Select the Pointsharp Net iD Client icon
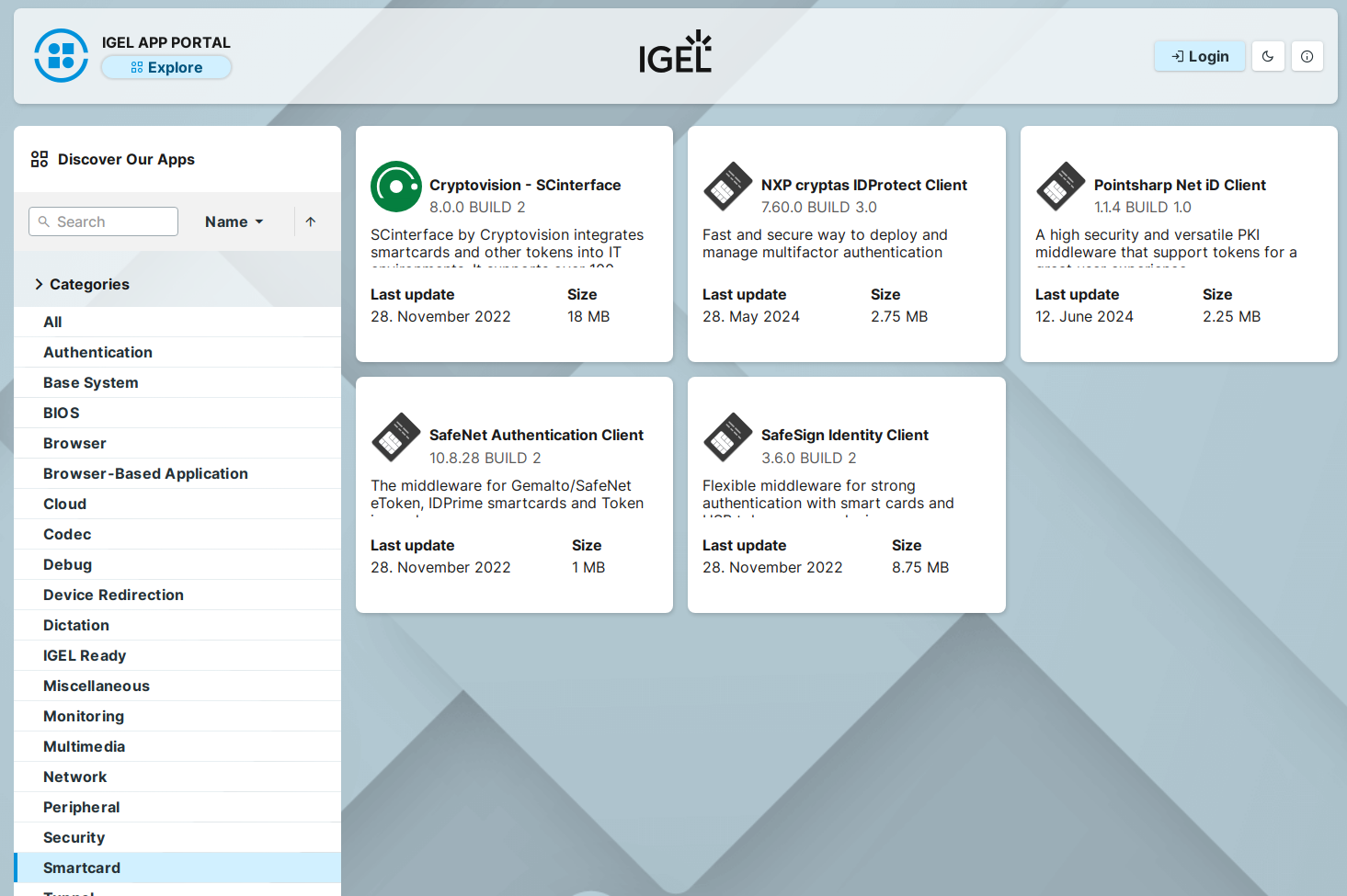 (x=1059, y=186)
